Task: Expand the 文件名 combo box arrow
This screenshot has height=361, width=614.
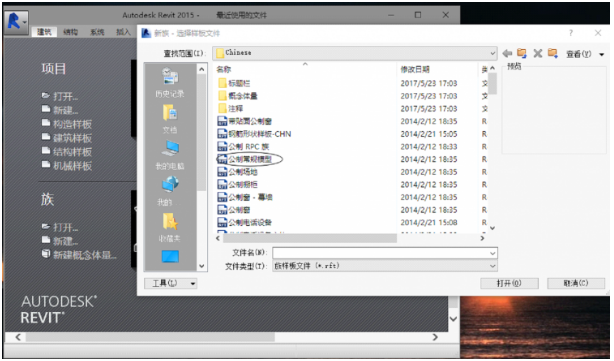Action: point(493,253)
